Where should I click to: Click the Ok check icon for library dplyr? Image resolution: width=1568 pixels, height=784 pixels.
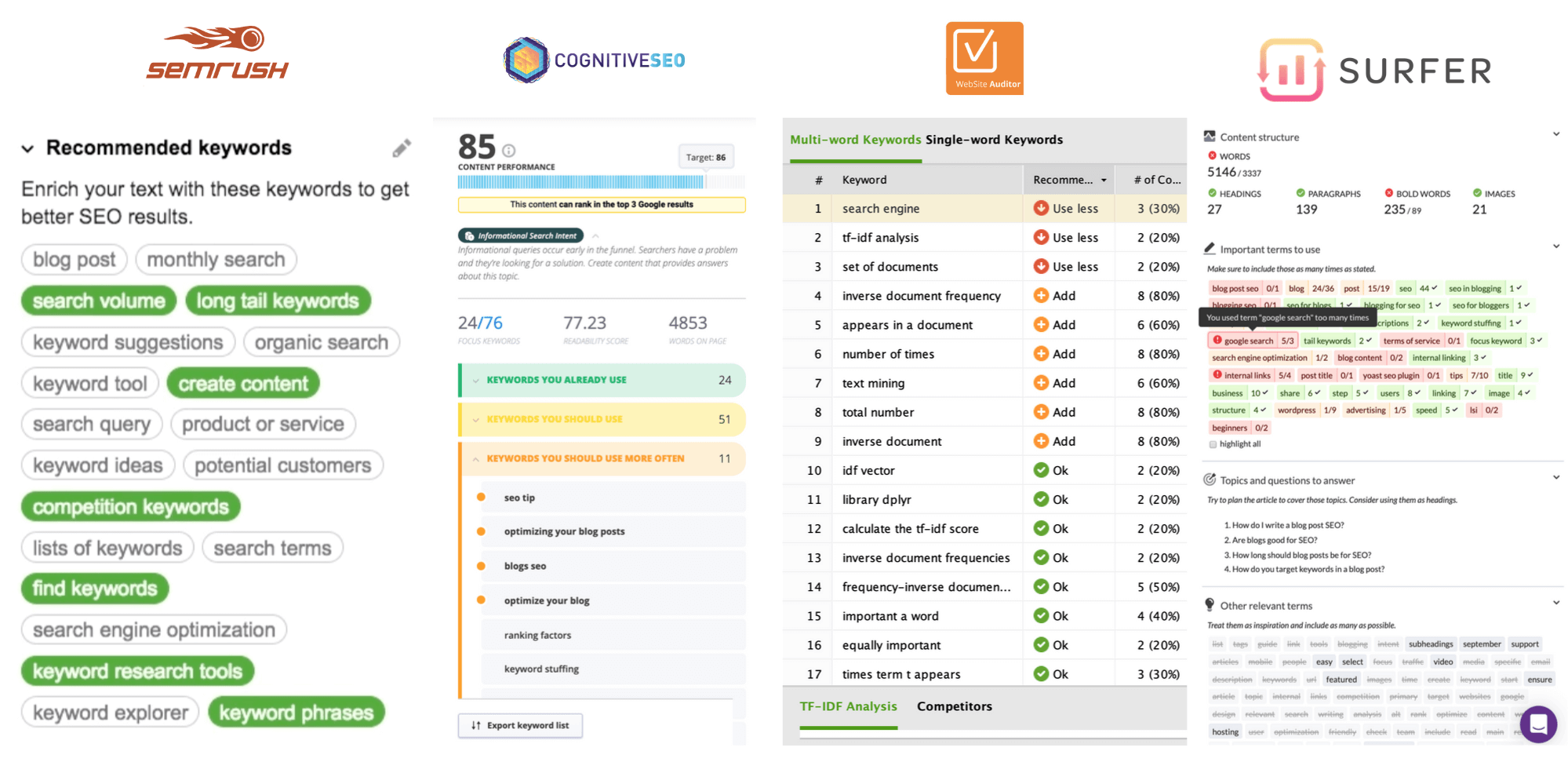[1041, 499]
